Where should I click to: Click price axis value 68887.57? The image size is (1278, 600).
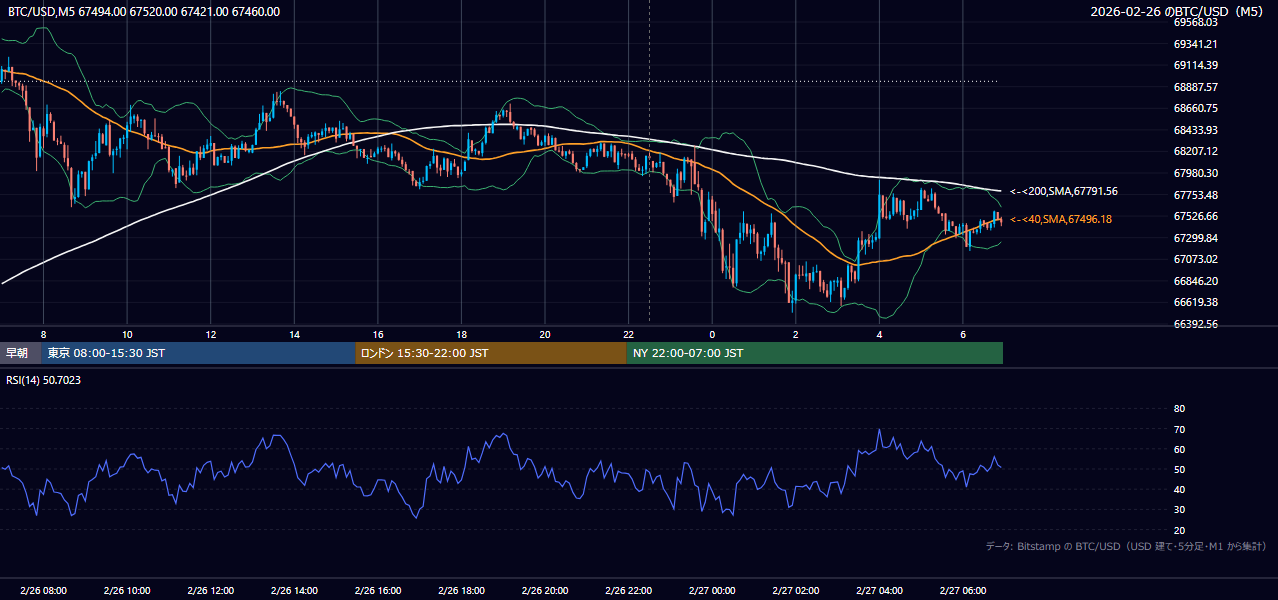[x=1195, y=87]
